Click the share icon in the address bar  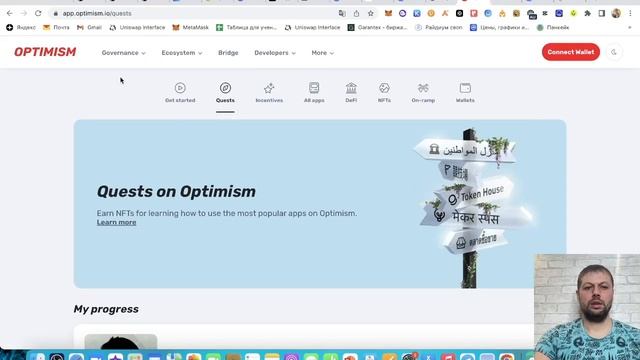pyautogui.click(x=356, y=13)
